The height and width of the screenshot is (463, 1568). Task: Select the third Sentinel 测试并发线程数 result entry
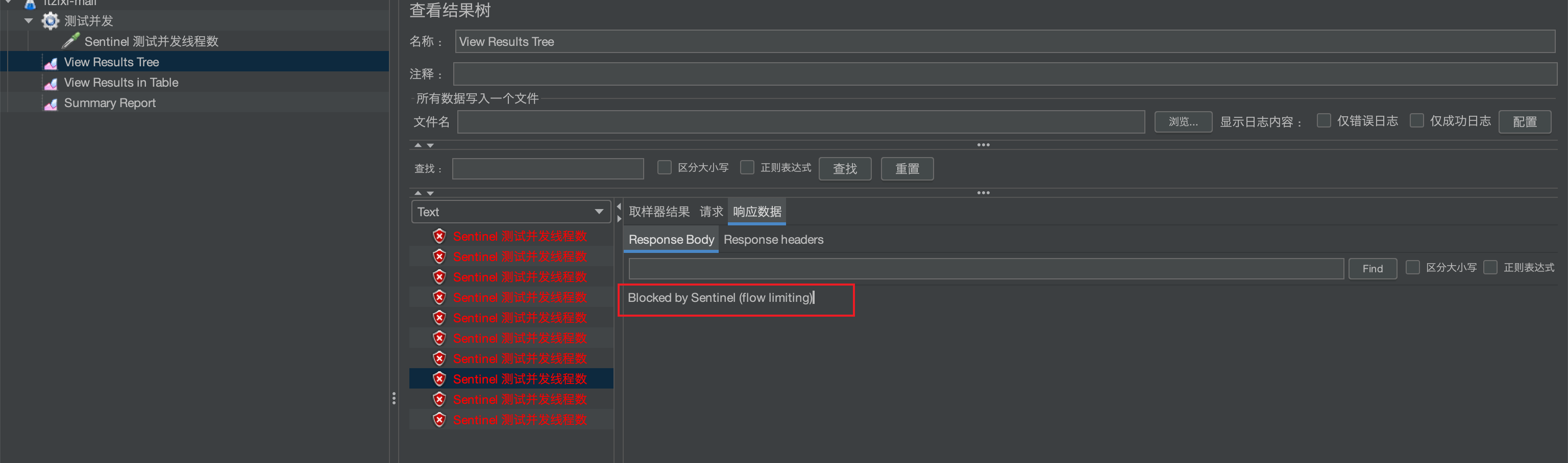click(520, 277)
